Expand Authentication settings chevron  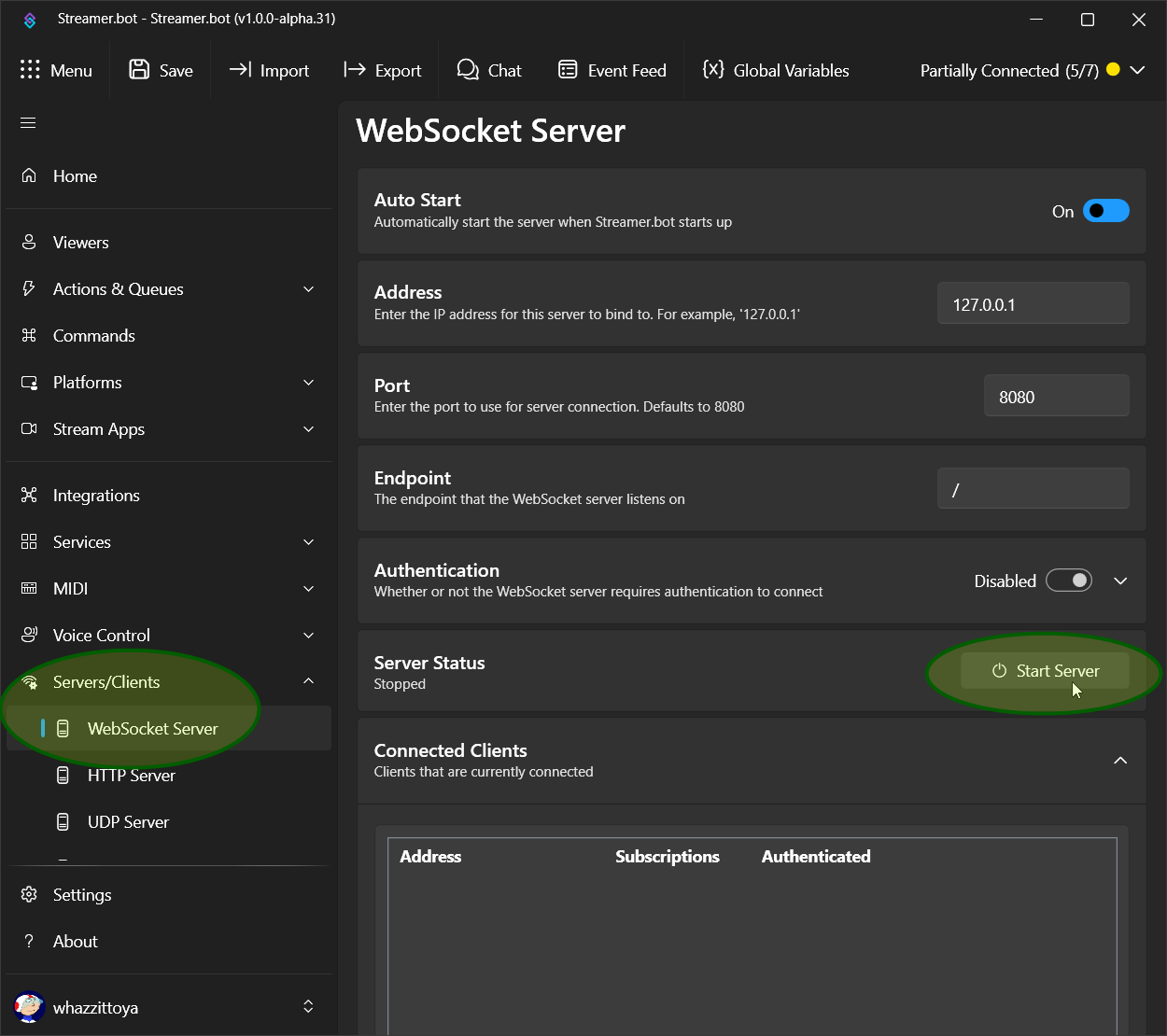pyautogui.click(x=1120, y=581)
